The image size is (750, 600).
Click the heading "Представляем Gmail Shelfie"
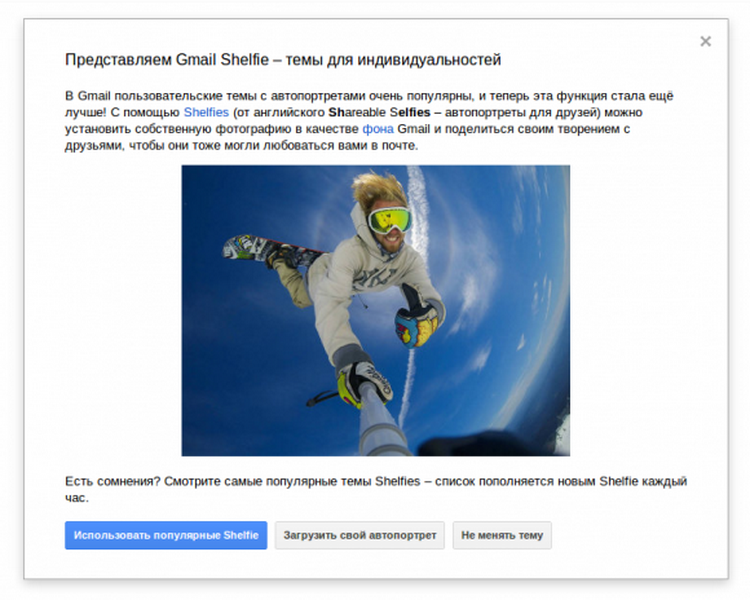(x=167, y=60)
